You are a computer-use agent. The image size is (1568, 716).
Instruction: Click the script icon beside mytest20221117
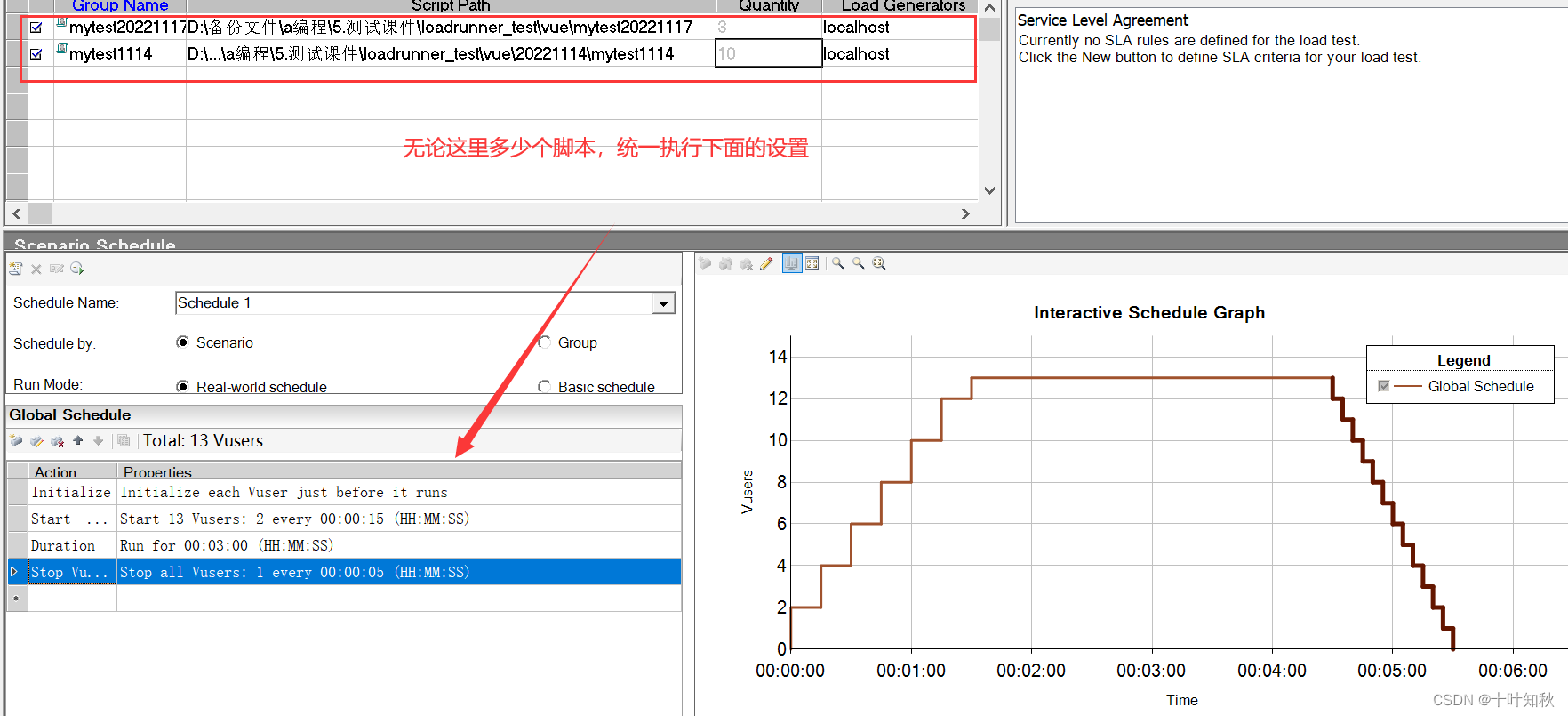tap(61, 23)
